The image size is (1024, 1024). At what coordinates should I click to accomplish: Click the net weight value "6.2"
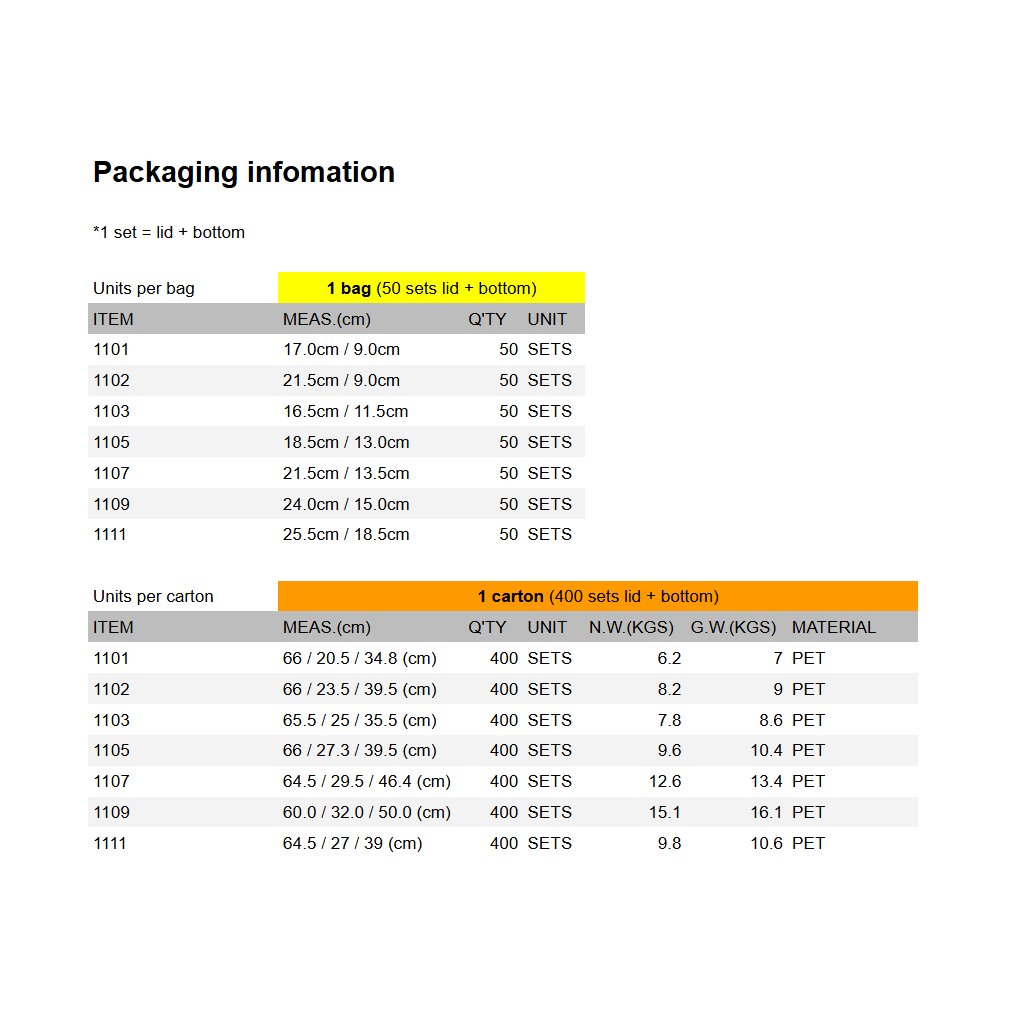pos(670,658)
